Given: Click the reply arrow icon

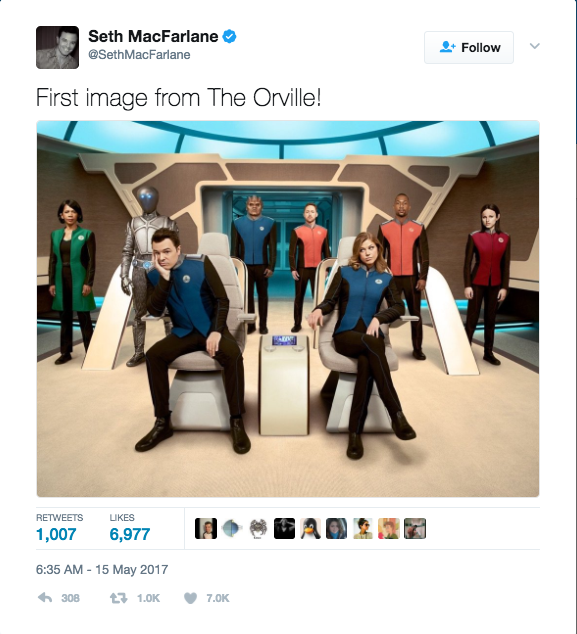Looking at the screenshot, I should coord(45,598).
